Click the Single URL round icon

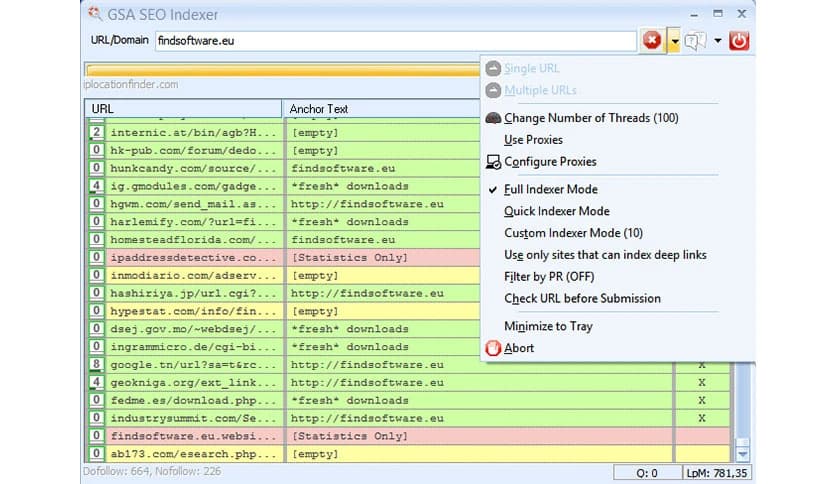pyautogui.click(x=493, y=69)
